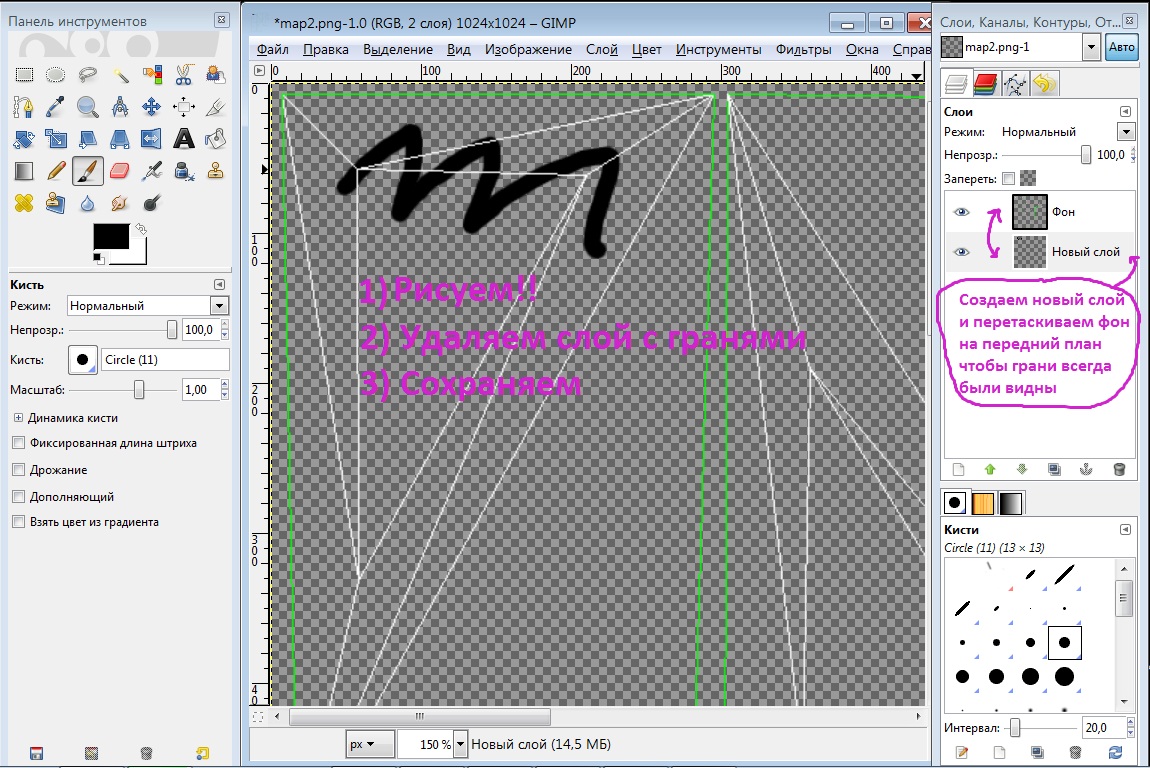
Task: Hide the Фон layer using its eye icon
Action: [962, 212]
